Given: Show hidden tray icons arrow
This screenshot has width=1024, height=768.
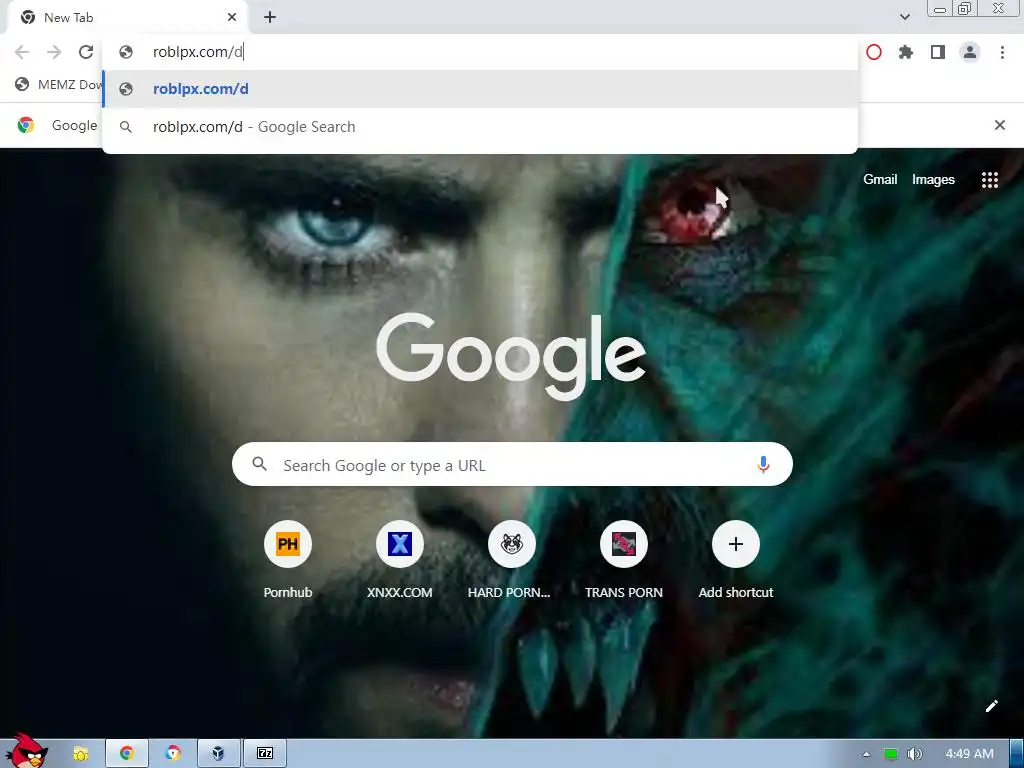Looking at the screenshot, I should (x=866, y=754).
